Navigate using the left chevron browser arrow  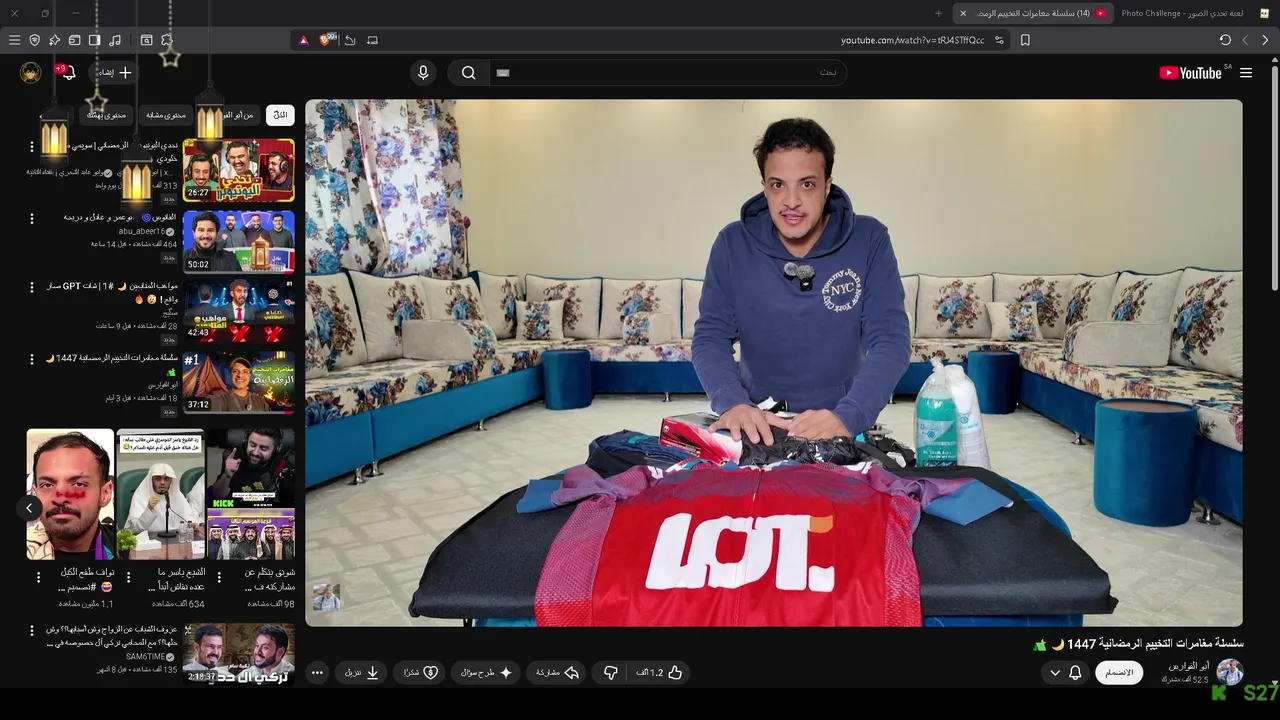pos(1245,40)
